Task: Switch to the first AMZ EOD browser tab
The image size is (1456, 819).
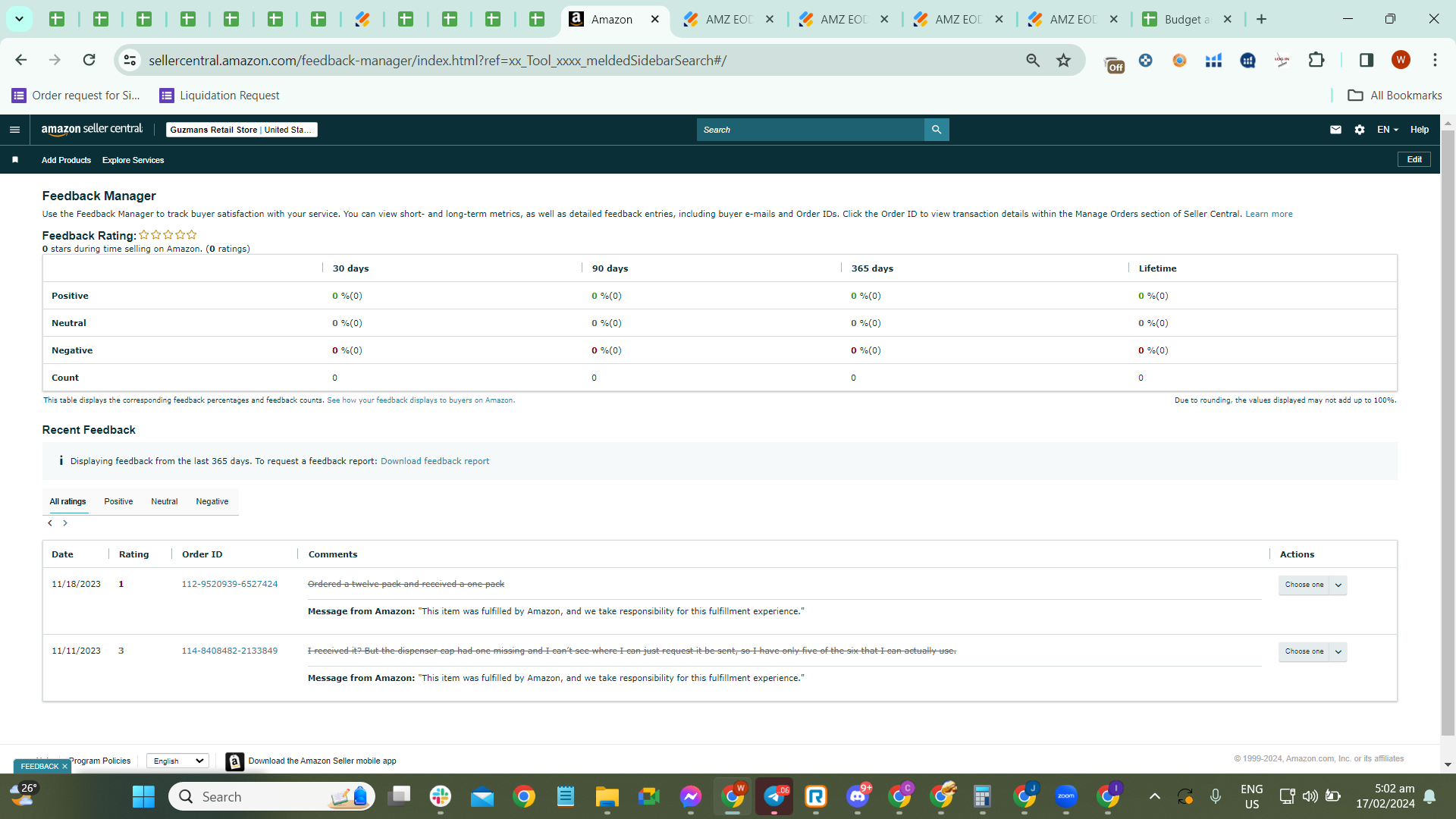Action: point(728,19)
